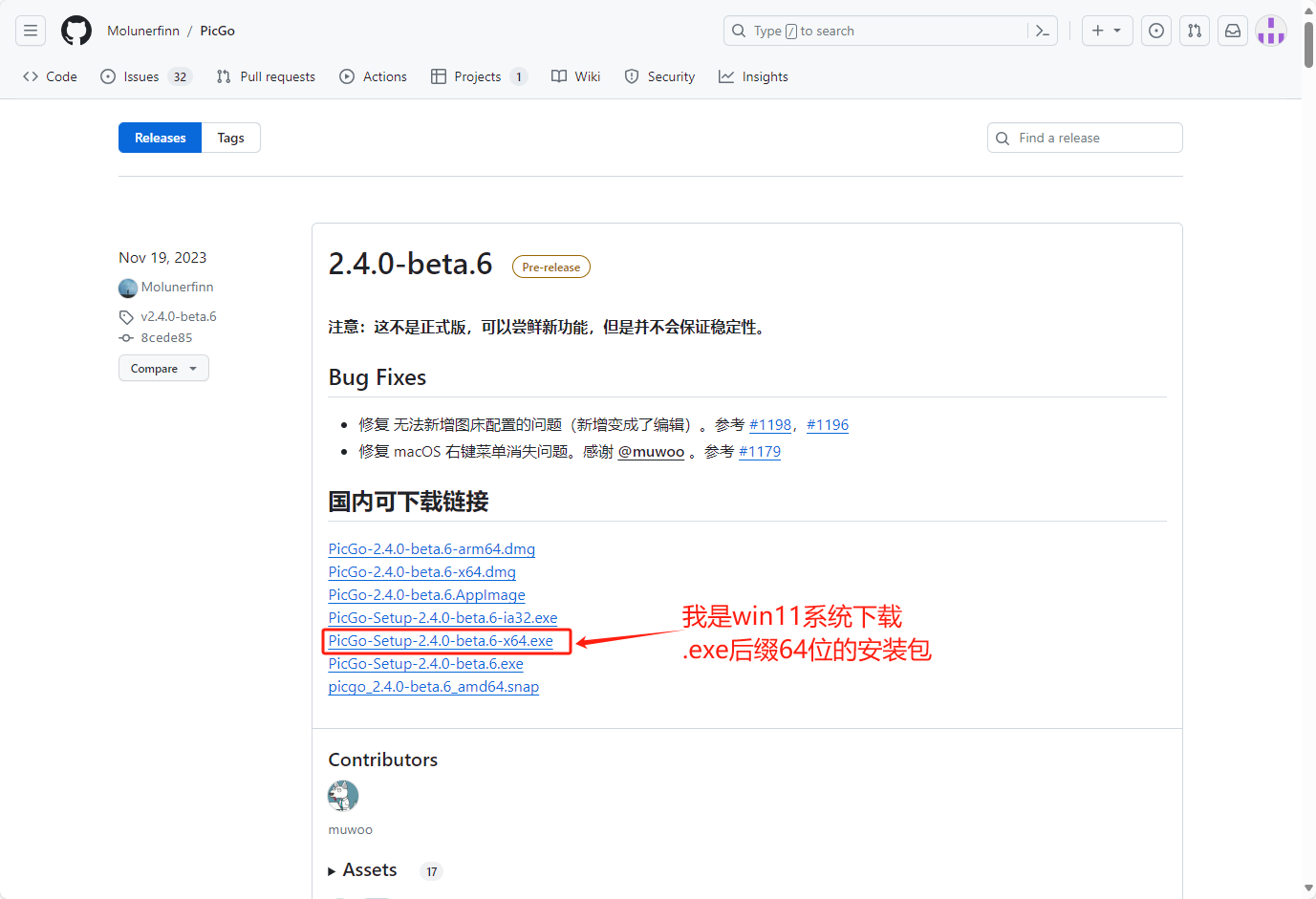This screenshot has width=1316, height=899.
Task: Click the Nov 19, 2023 release date
Action: pos(162,258)
